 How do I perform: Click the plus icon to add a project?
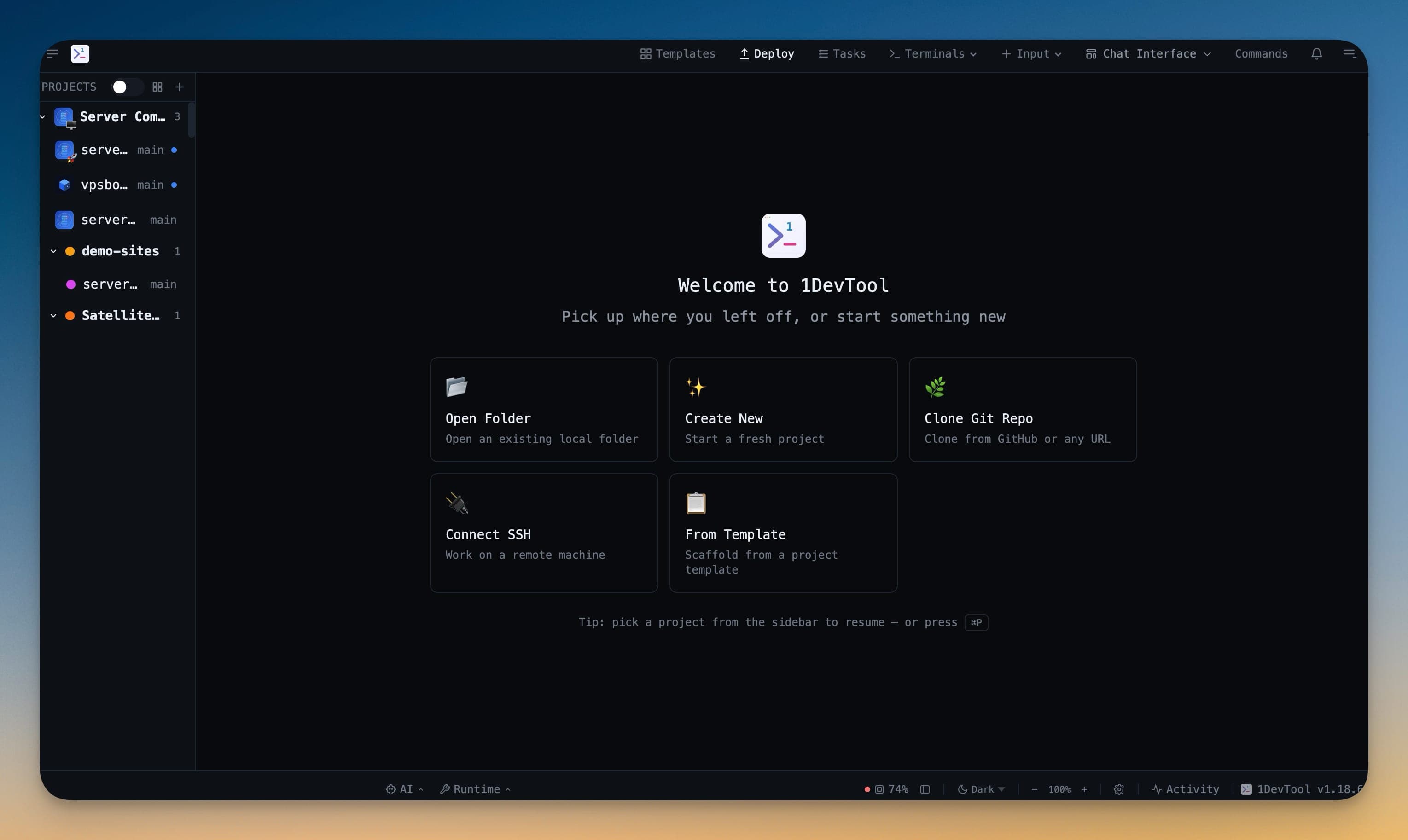tap(180, 87)
